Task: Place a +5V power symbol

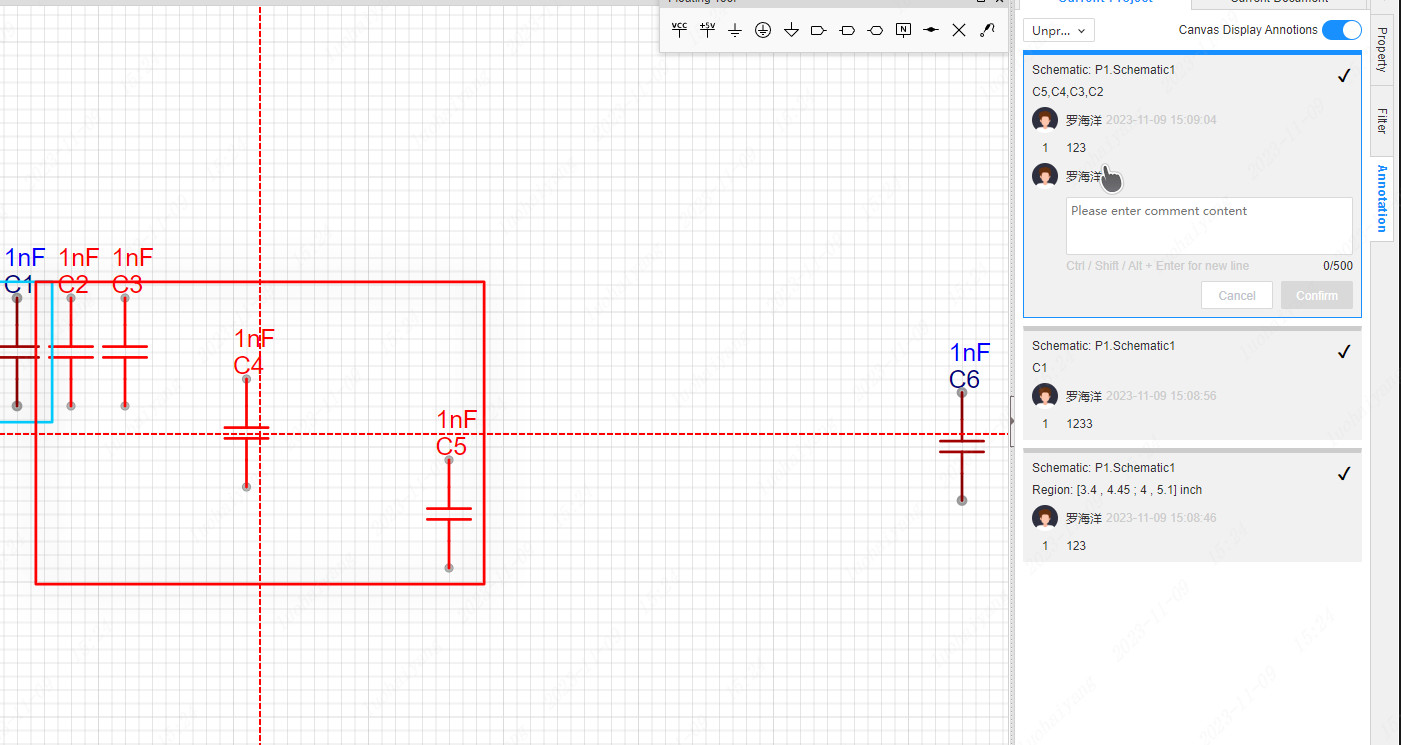Action: [707, 30]
